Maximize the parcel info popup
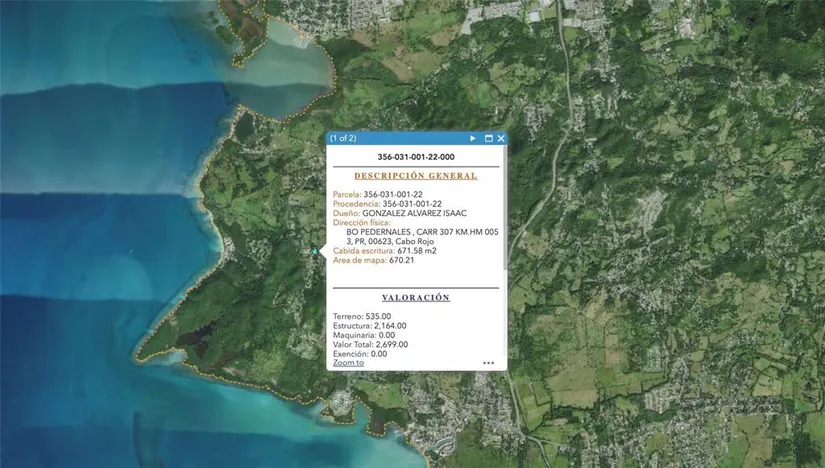825x468 pixels. tap(489, 138)
